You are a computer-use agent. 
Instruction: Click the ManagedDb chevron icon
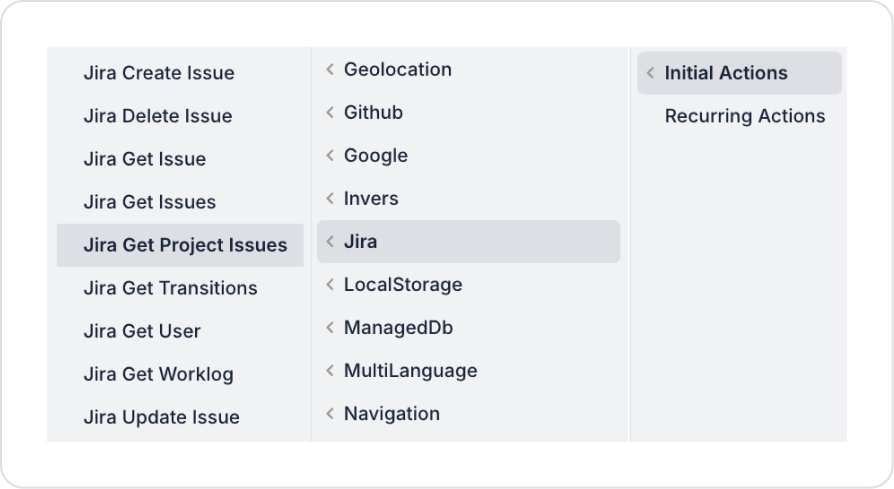click(330, 328)
